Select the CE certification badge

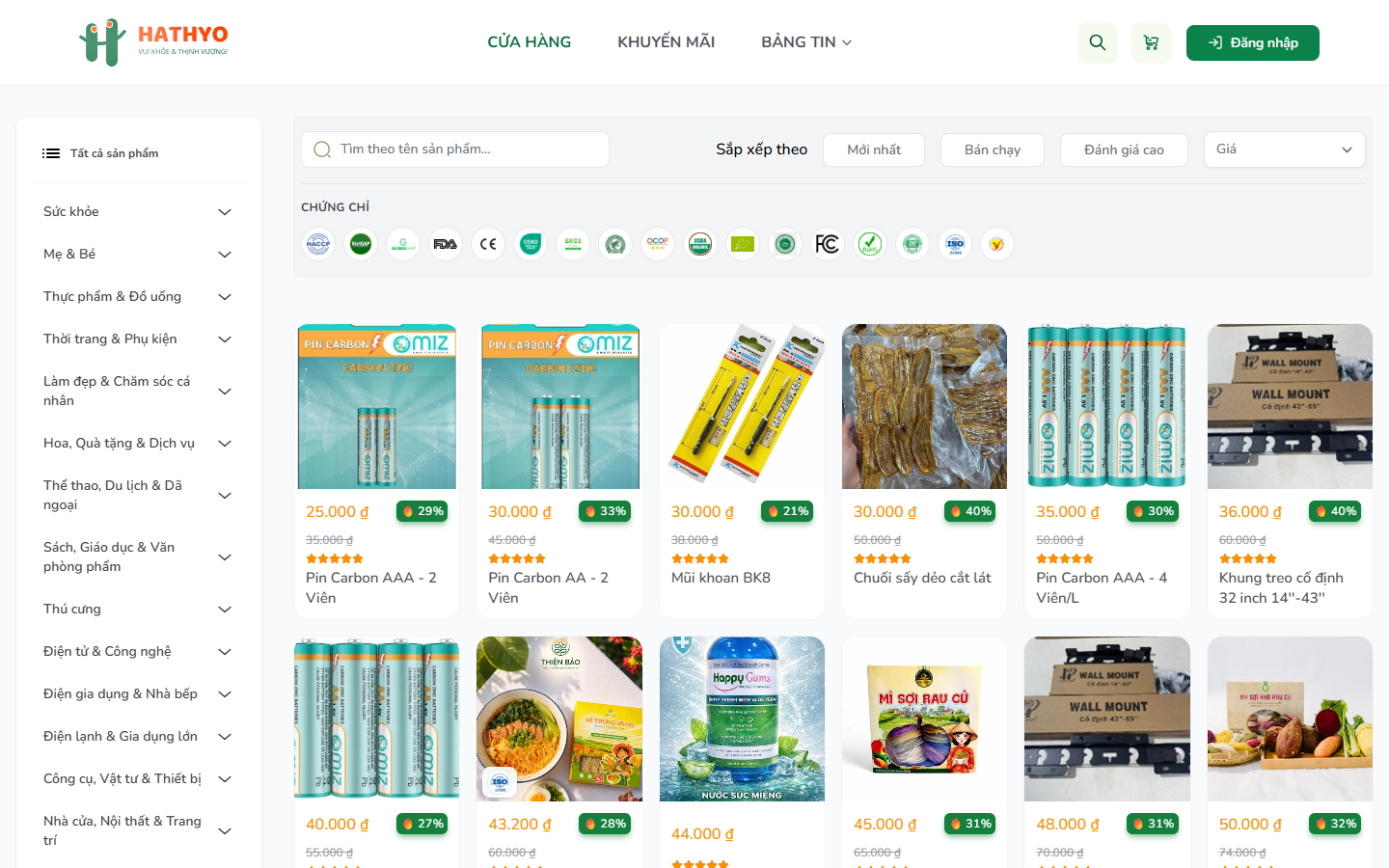point(488,244)
